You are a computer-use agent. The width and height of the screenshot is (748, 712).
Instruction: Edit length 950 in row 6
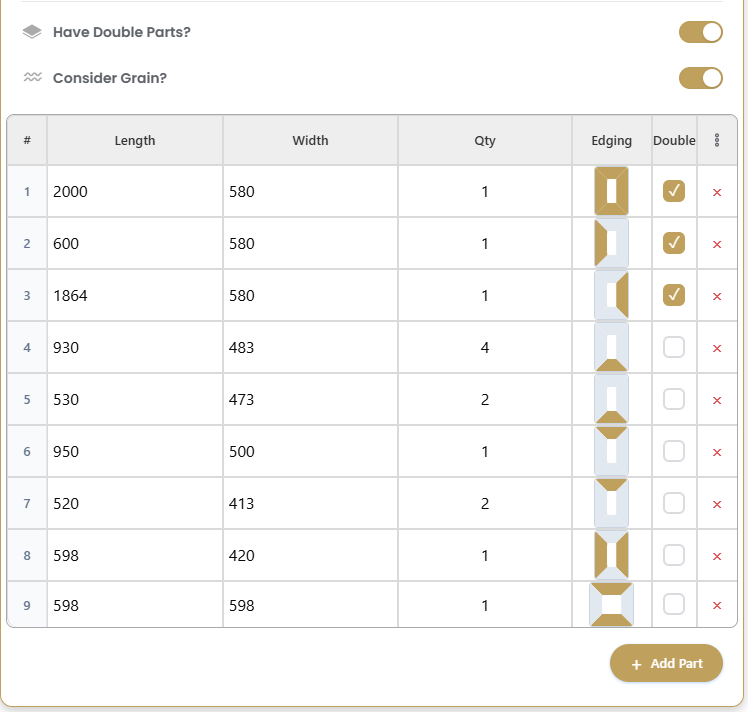[x=135, y=451]
